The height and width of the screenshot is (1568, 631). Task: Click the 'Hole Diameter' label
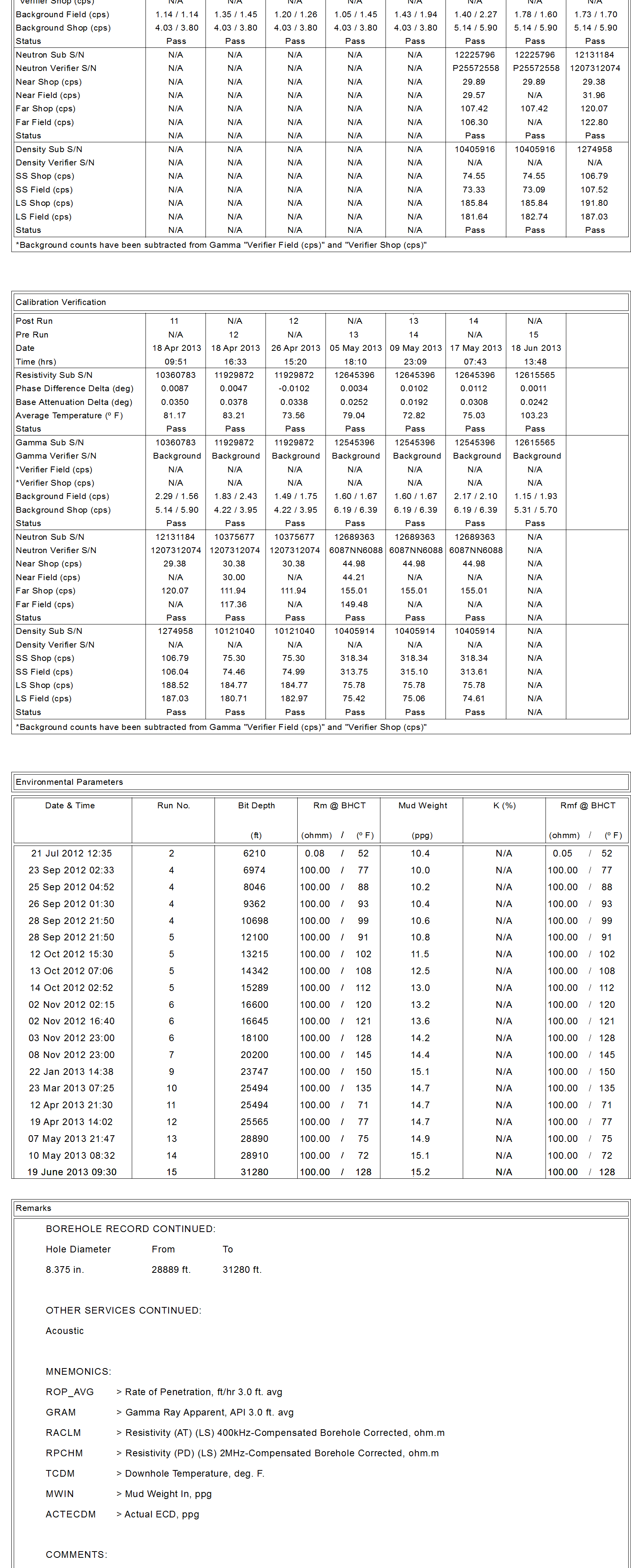[x=78, y=1249]
